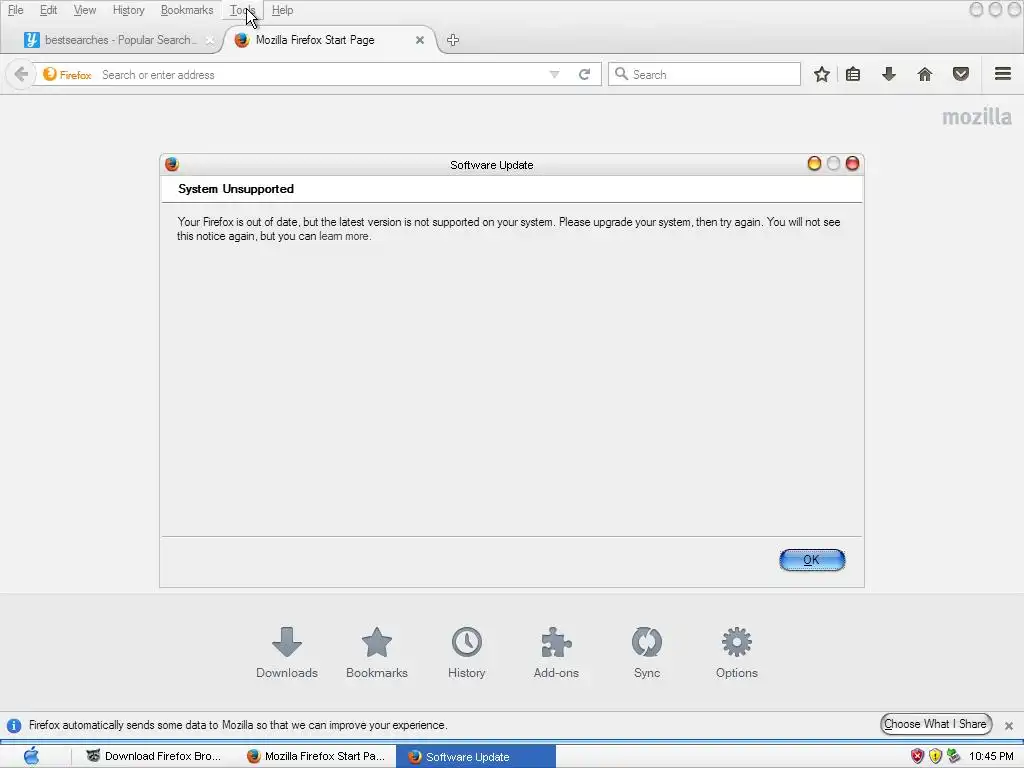Open the Tools menu
The image size is (1024, 768).
(242, 10)
